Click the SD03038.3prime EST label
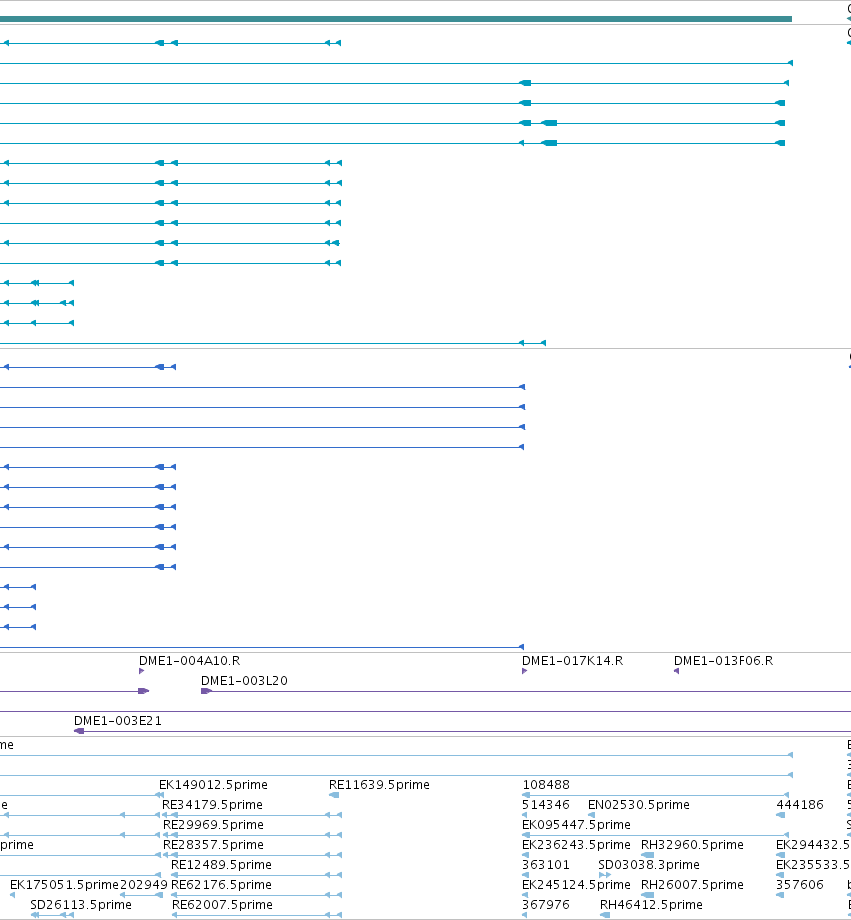 pyautogui.click(x=649, y=864)
